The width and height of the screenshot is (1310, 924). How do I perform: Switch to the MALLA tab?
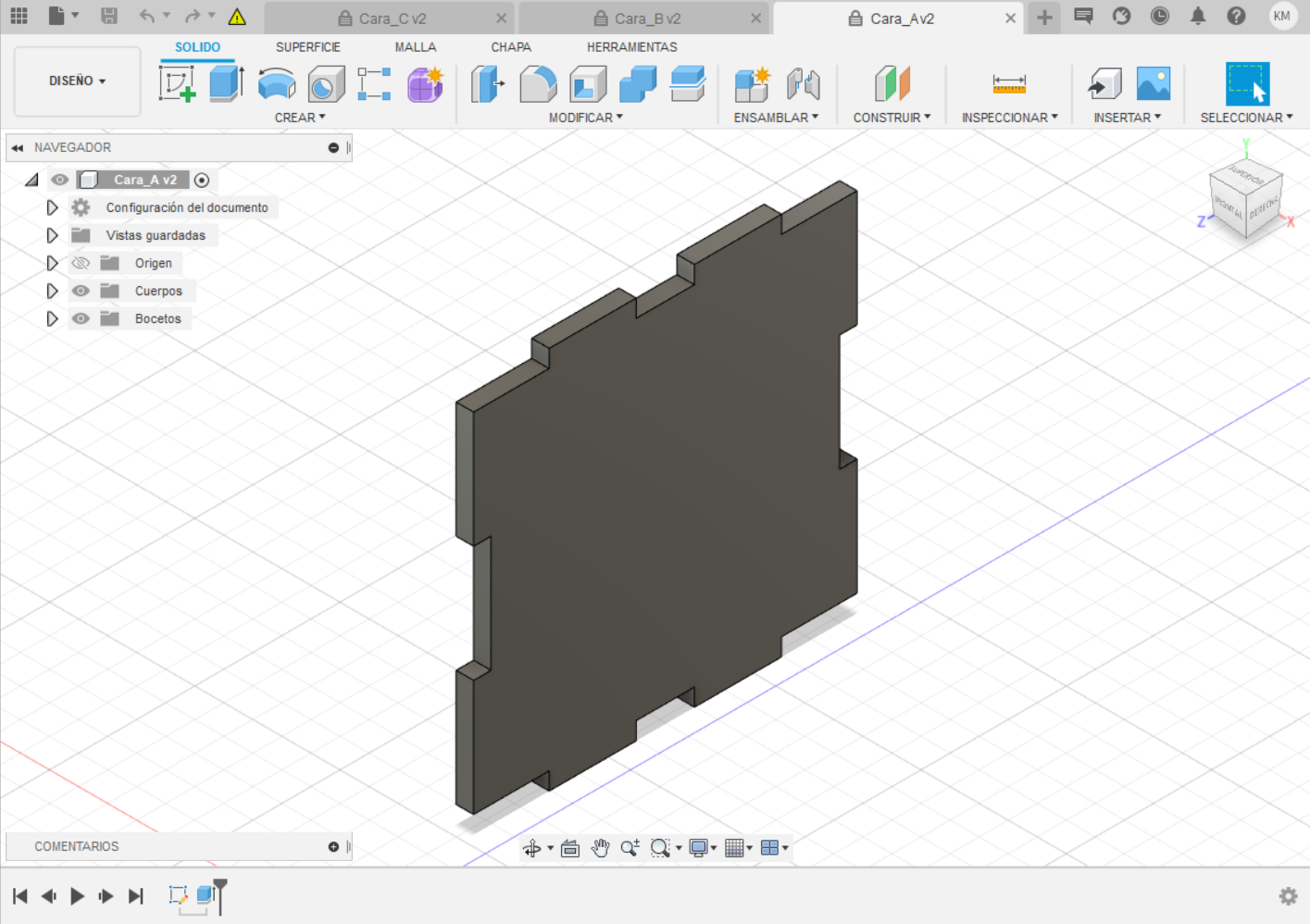416,47
